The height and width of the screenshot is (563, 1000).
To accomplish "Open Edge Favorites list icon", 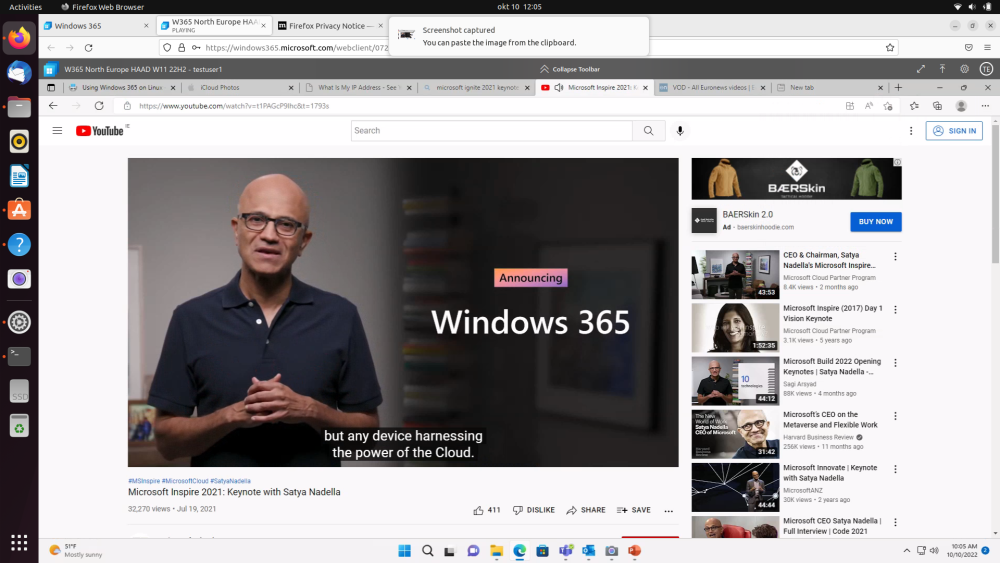I will pyautogui.click(x=914, y=106).
